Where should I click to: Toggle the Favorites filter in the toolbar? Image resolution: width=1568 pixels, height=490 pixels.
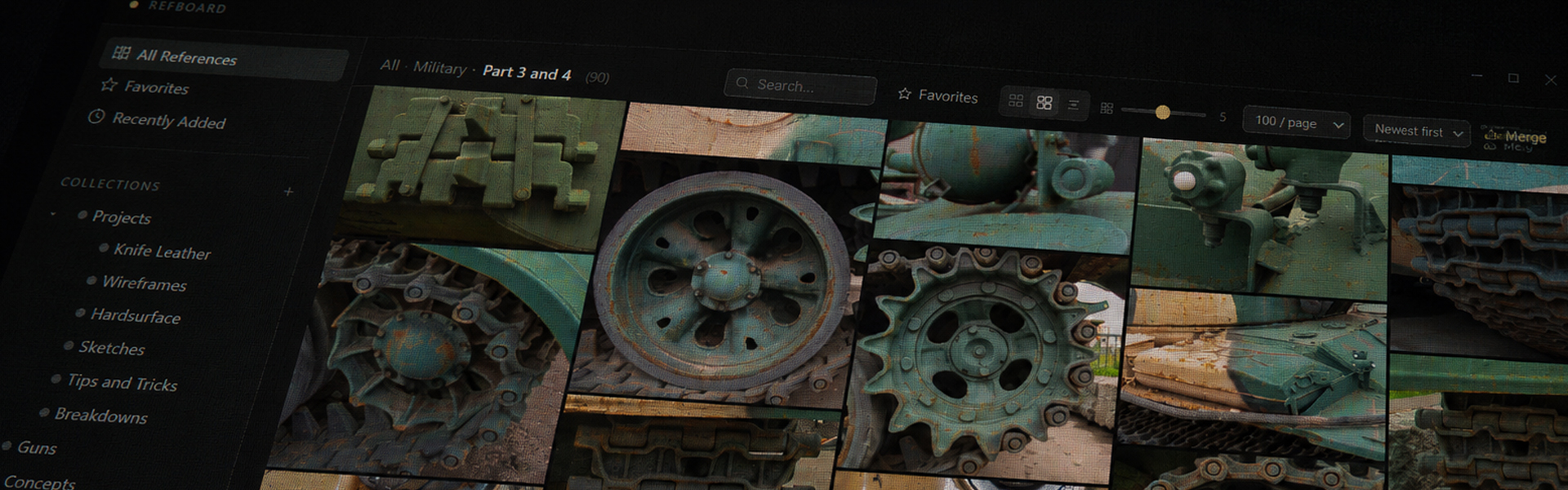pos(938,96)
